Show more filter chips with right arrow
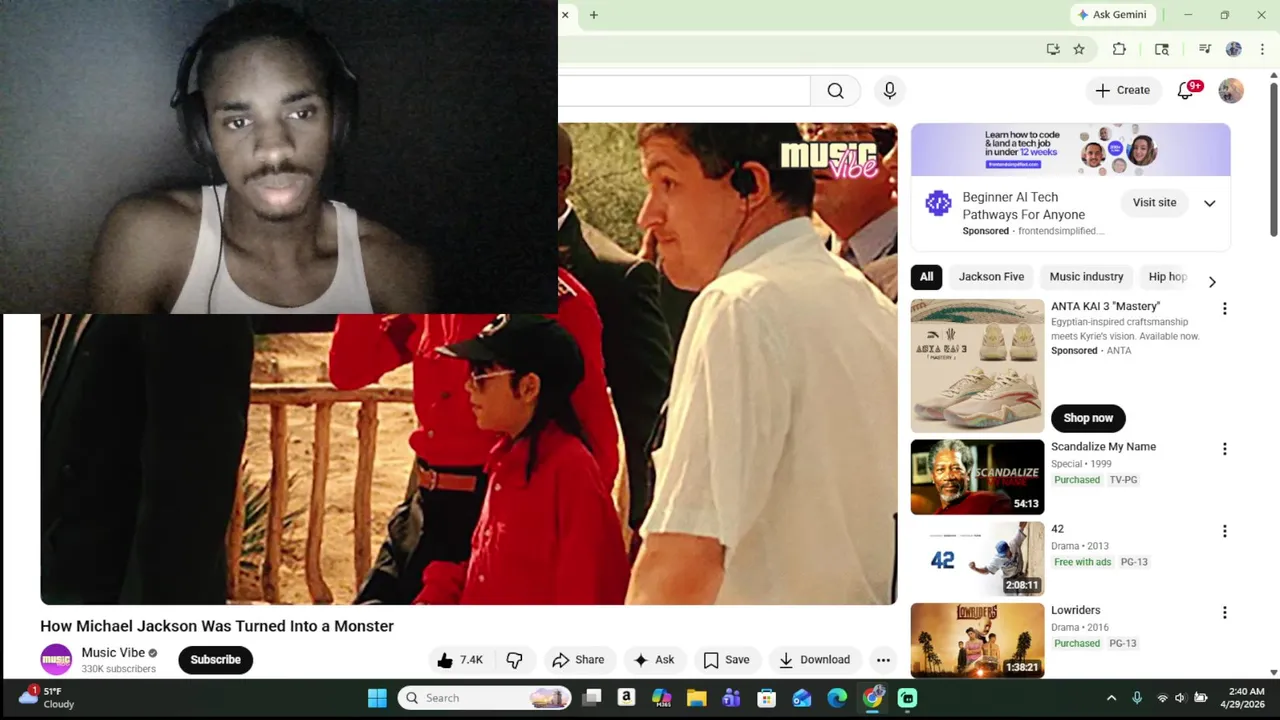This screenshot has width=1280, height=720. click(1212, 282)
